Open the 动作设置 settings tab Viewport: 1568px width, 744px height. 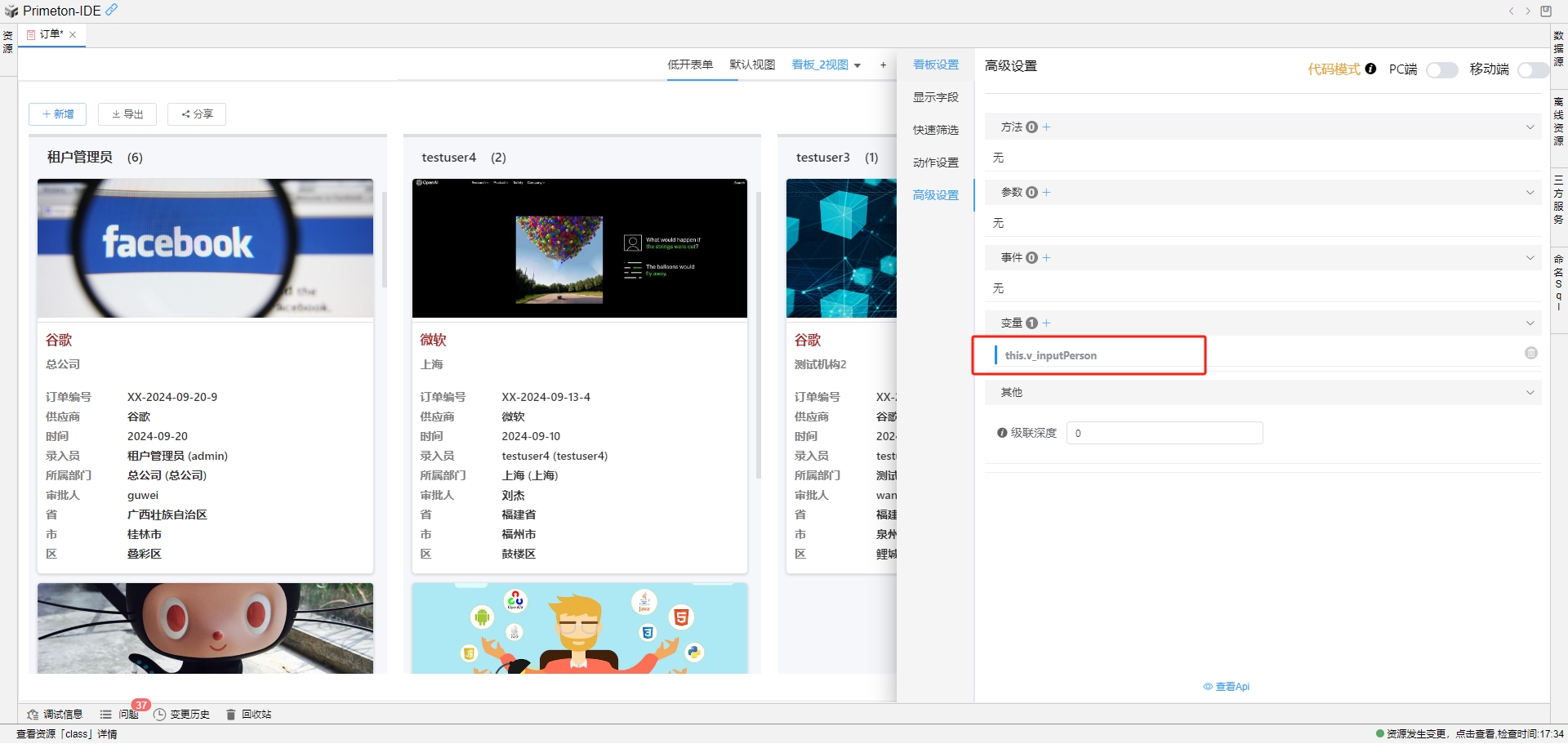935,163
